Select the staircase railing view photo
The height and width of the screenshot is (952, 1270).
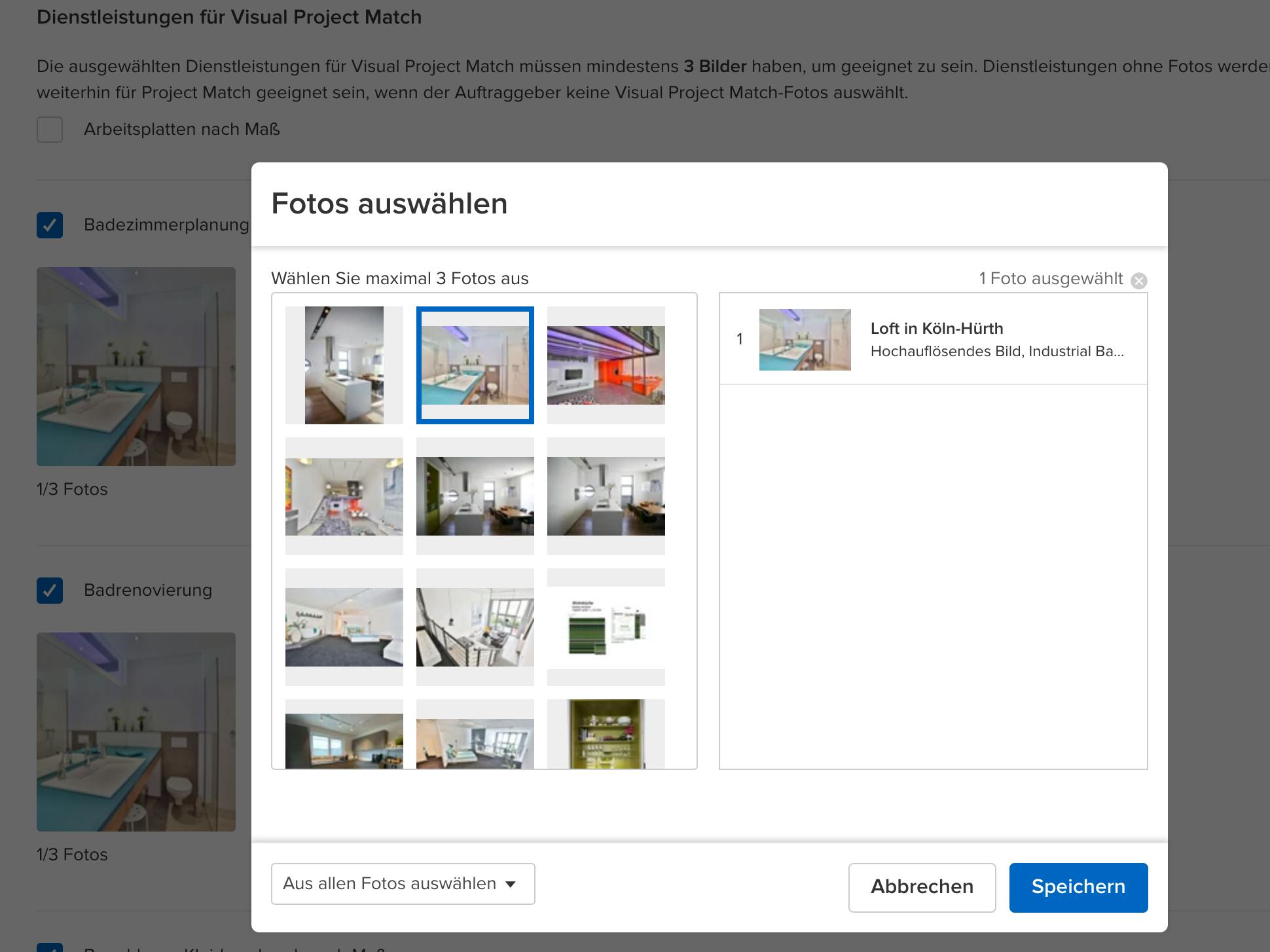[475, 627]
